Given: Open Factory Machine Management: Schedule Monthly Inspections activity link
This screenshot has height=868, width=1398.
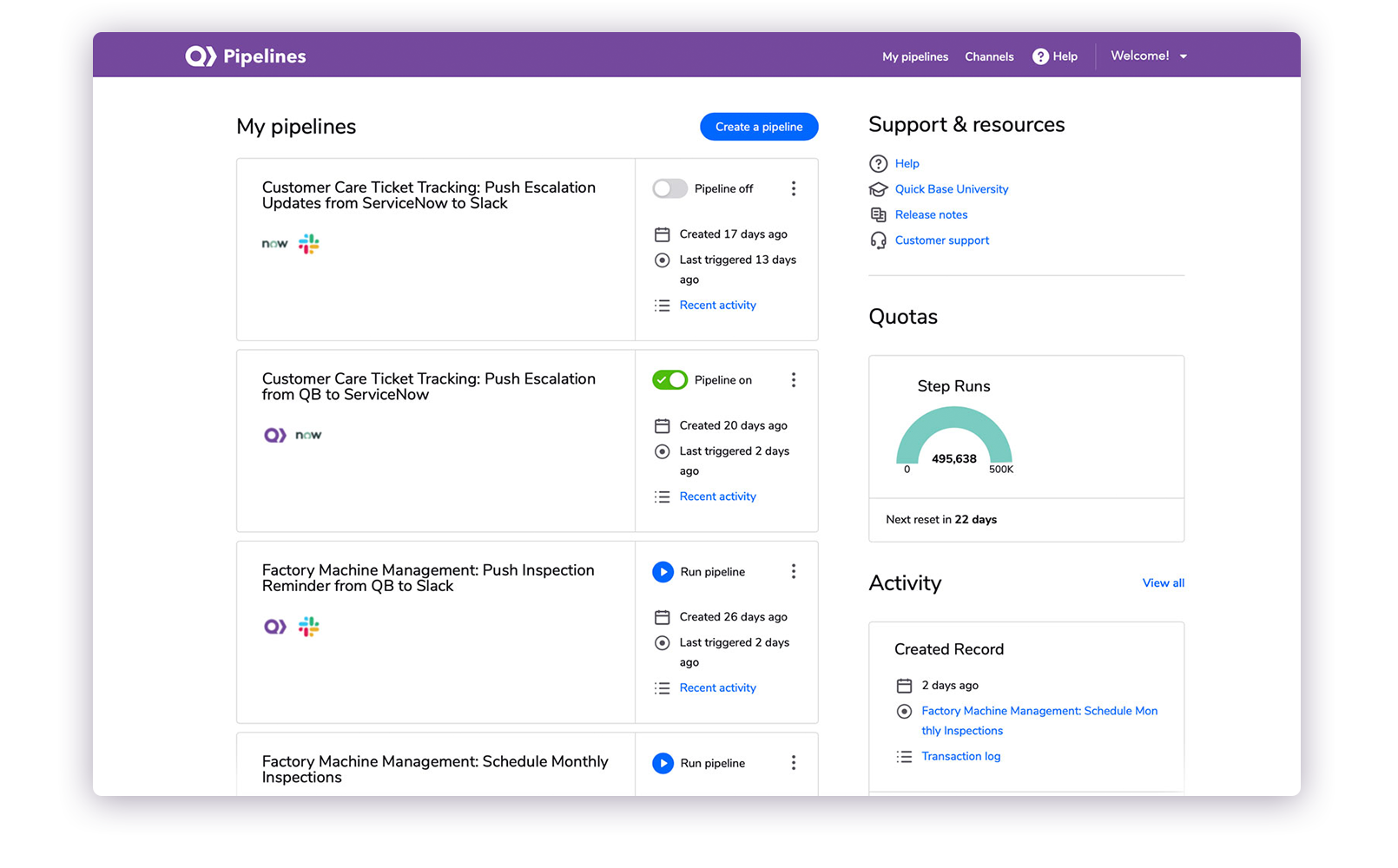Looking at the screenshot, I should pyautogui.click(x=1039, y=720).
